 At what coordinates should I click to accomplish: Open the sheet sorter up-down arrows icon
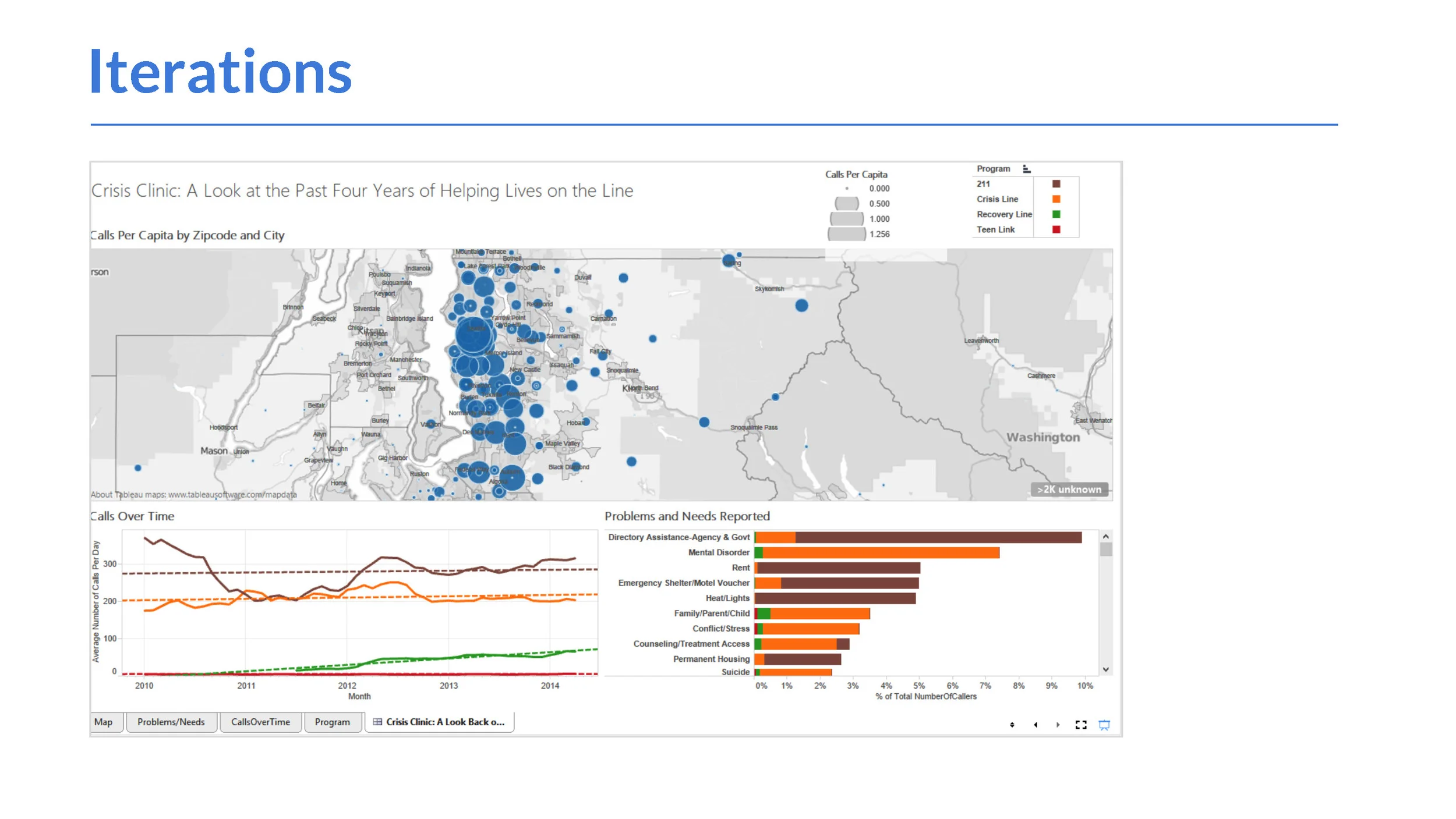pos(1012,725)
